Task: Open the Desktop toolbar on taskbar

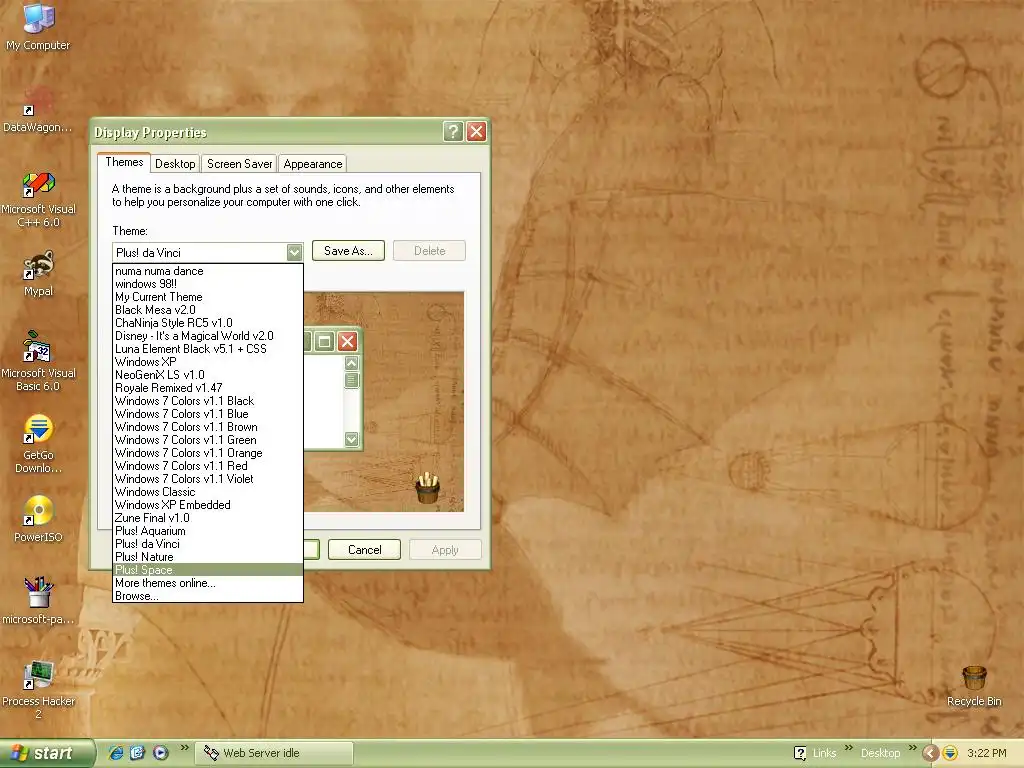Action: tap(880, 753)
